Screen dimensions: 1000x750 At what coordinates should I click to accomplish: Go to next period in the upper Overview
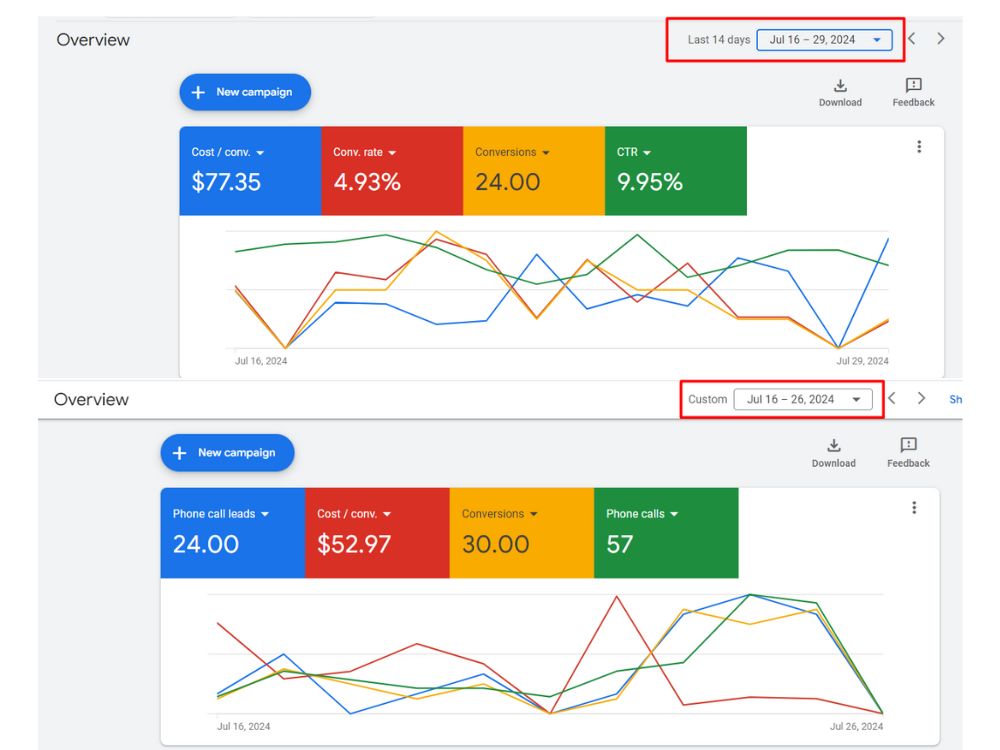[941, 39]
